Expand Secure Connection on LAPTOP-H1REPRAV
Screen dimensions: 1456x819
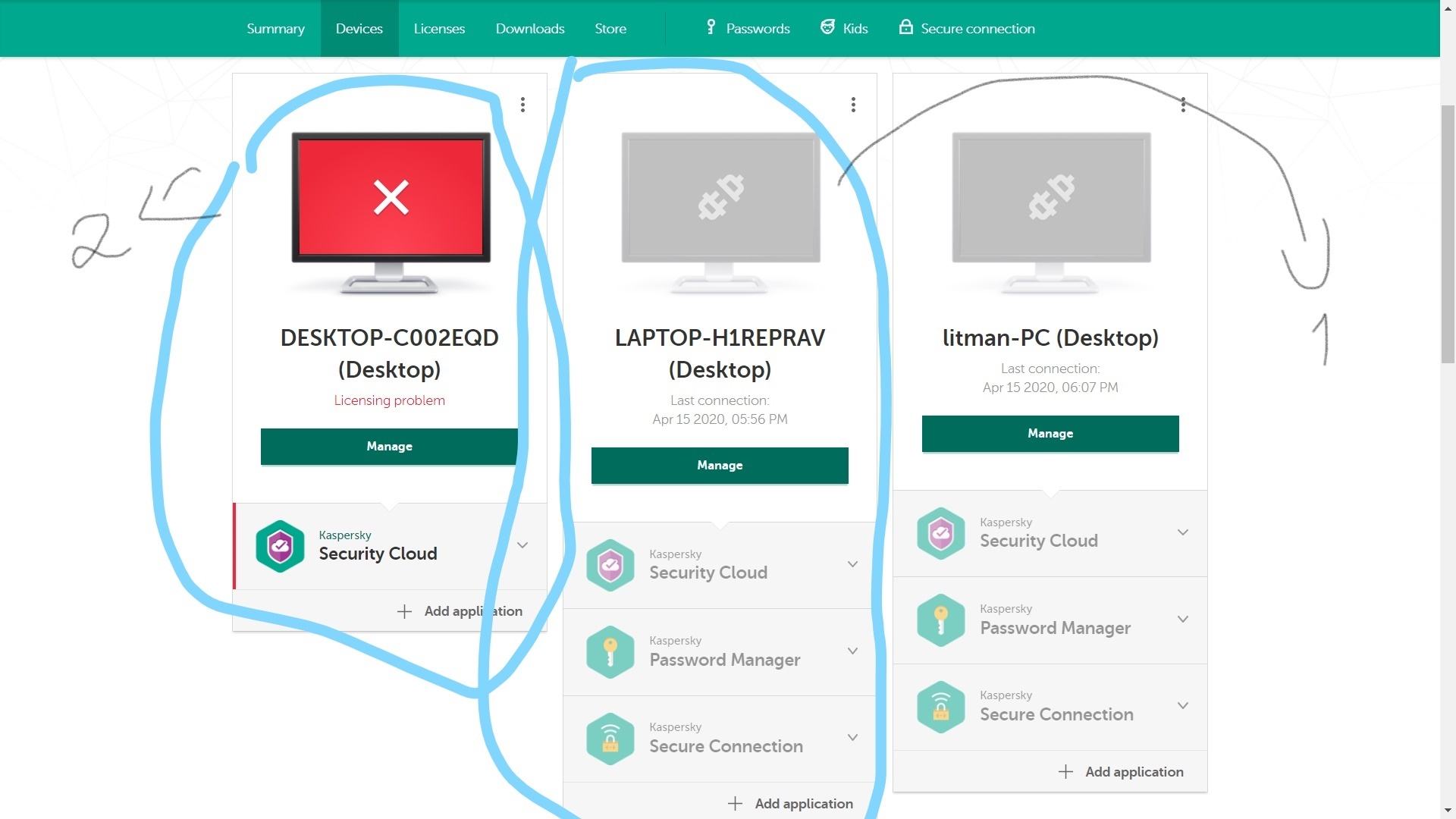852,738
